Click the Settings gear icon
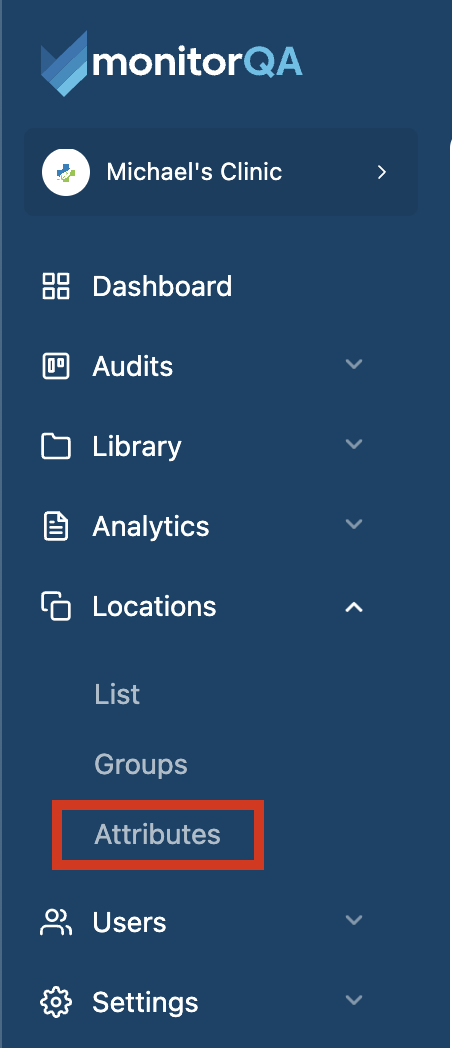The height and width of the screenshot is (1048, 452). tap(56, 1002)
